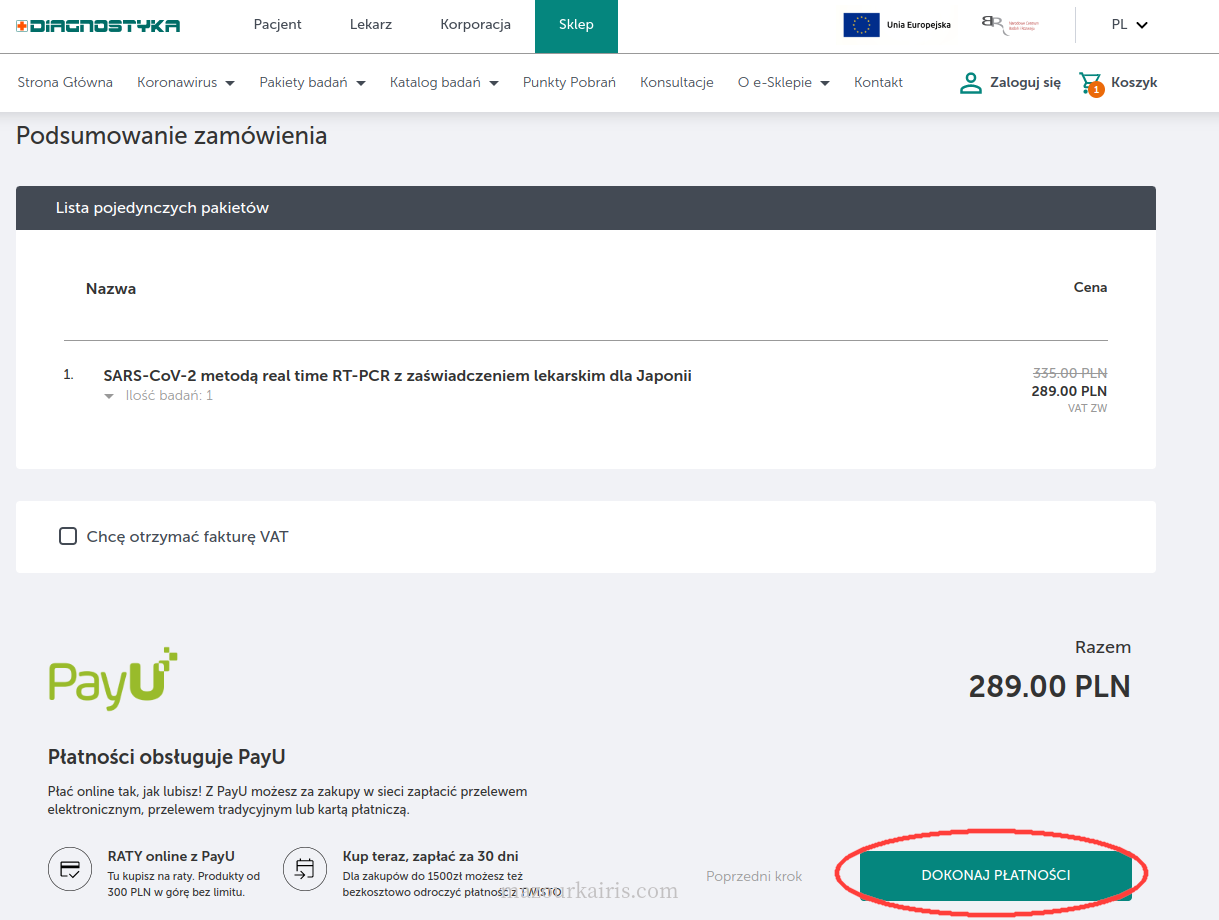
Task: Expand the Koronawirus menu
Action: point(186,83)
